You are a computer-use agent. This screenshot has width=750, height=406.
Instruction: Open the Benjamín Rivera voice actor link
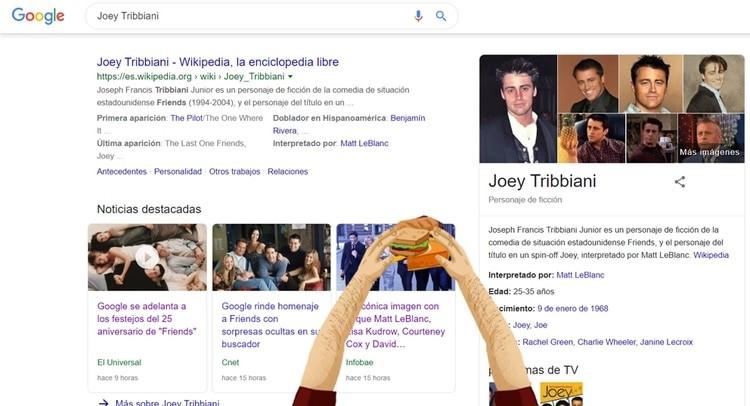coord(349,124)
